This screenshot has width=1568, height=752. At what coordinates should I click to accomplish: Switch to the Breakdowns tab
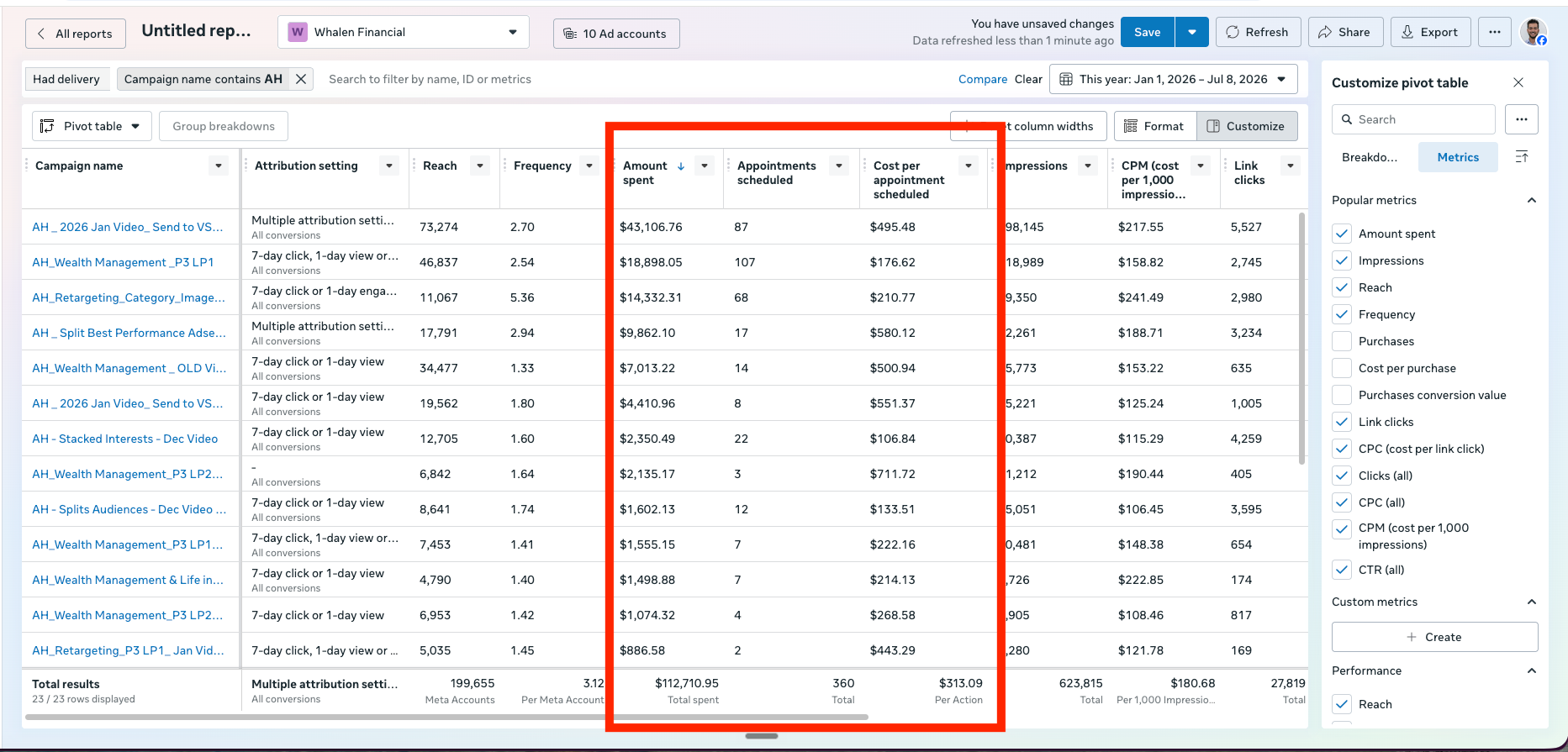(x=1370, y=157)
